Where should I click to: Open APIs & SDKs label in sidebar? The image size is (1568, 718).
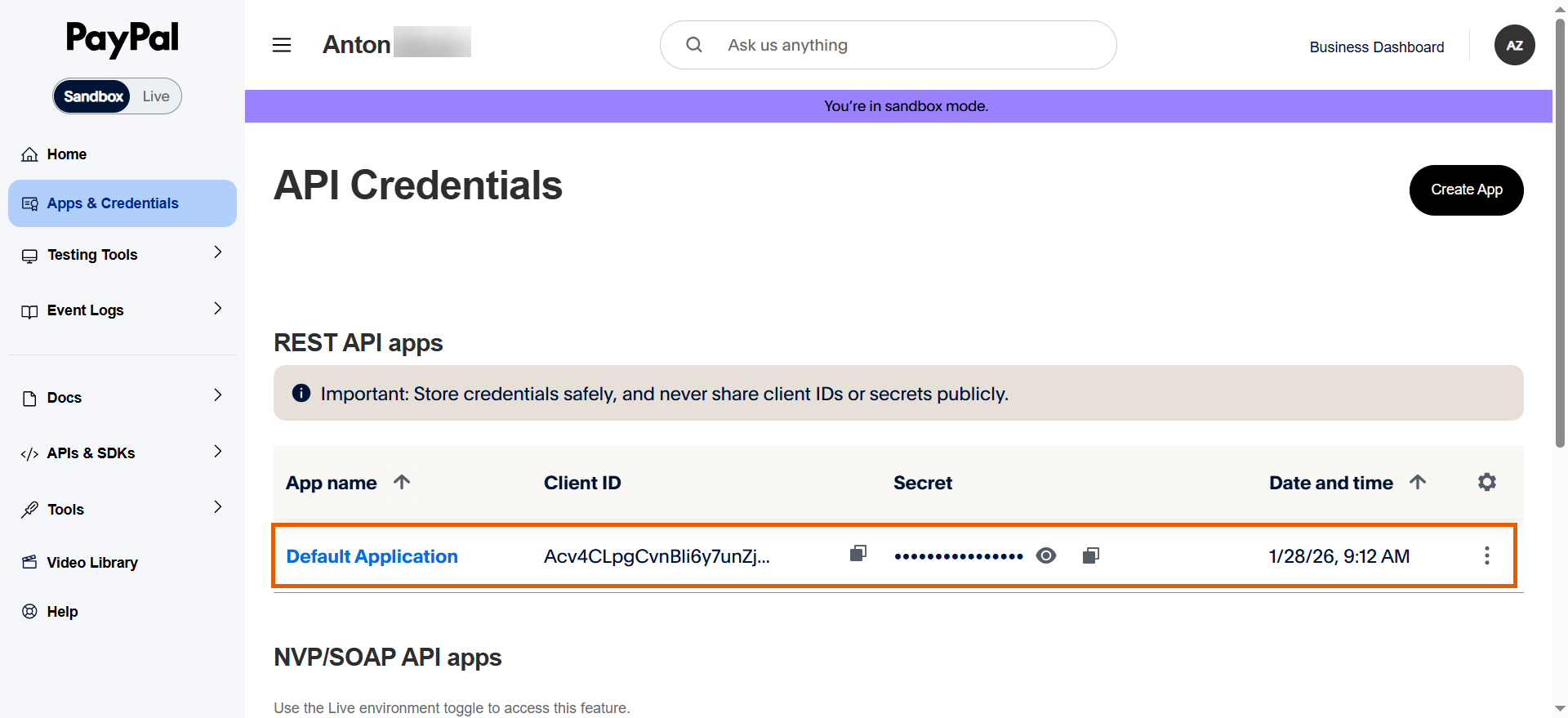(x=91, y=453)
